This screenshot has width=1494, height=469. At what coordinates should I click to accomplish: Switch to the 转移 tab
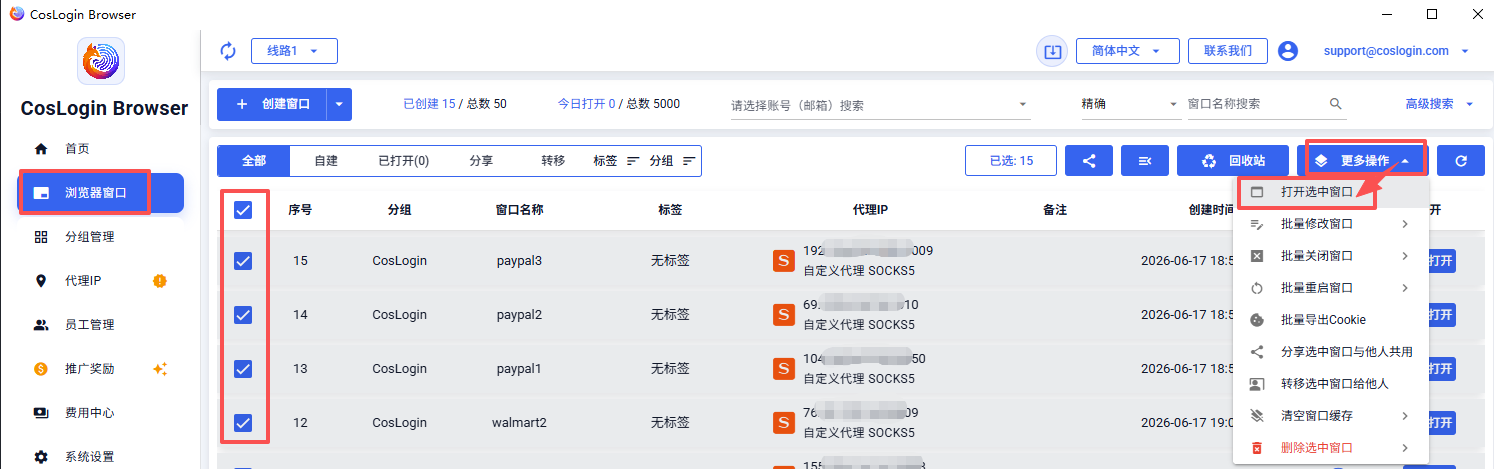coord(553,160)
